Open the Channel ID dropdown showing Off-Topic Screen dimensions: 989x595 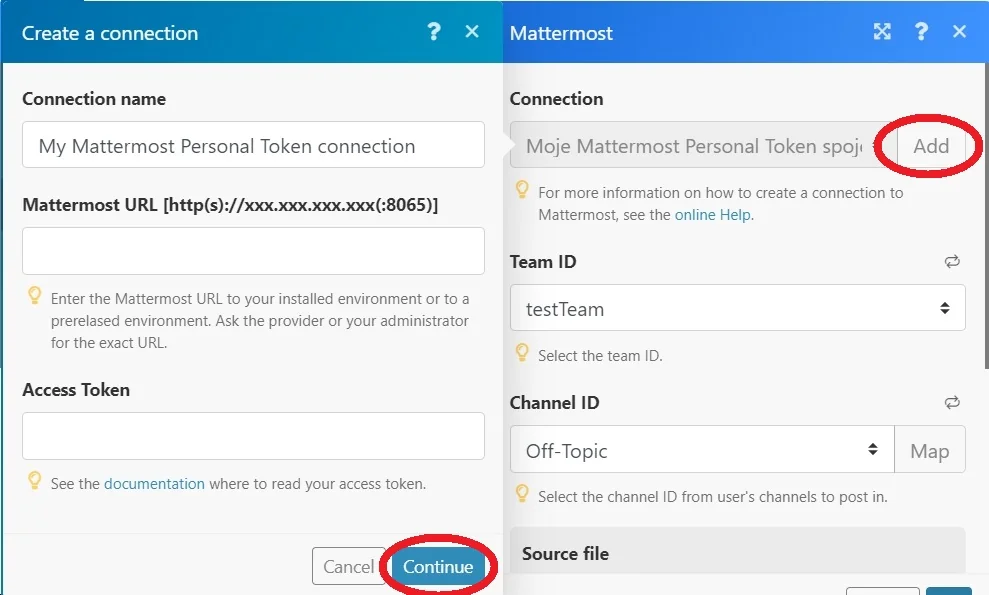[x=702, y=449]
